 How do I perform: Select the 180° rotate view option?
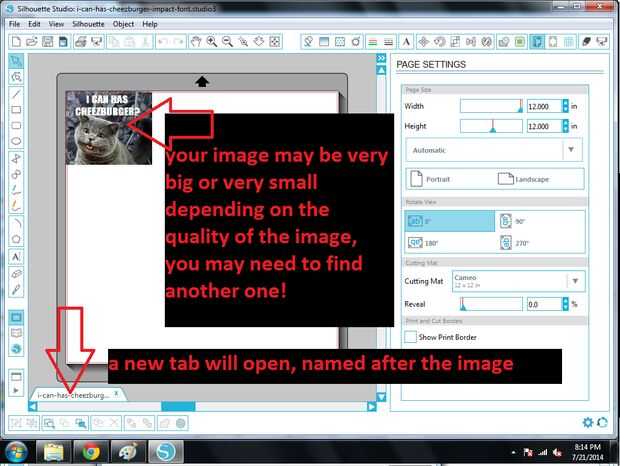click(423, 243)
